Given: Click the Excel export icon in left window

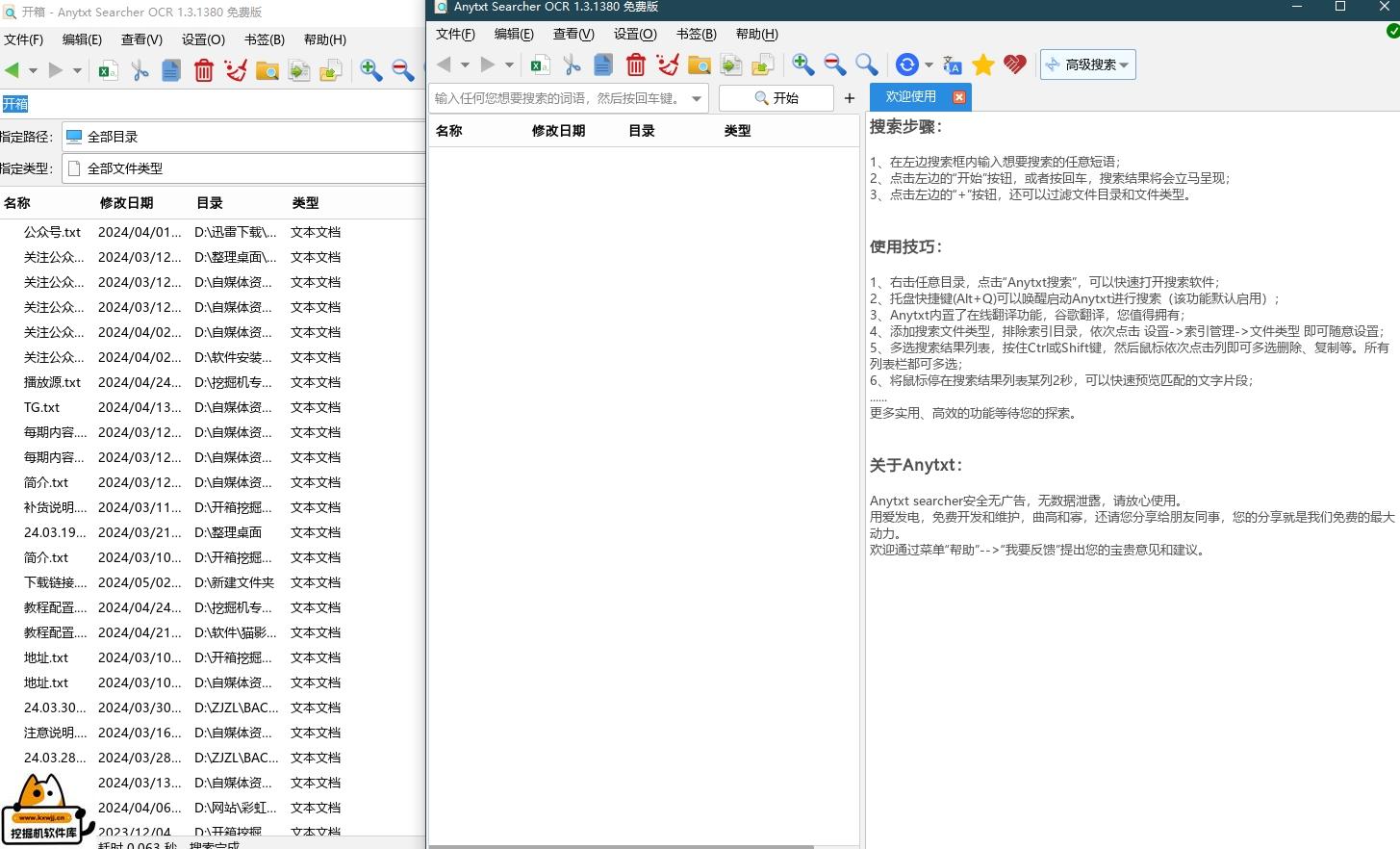Looking at the screenshot, I should coord(109,70).
